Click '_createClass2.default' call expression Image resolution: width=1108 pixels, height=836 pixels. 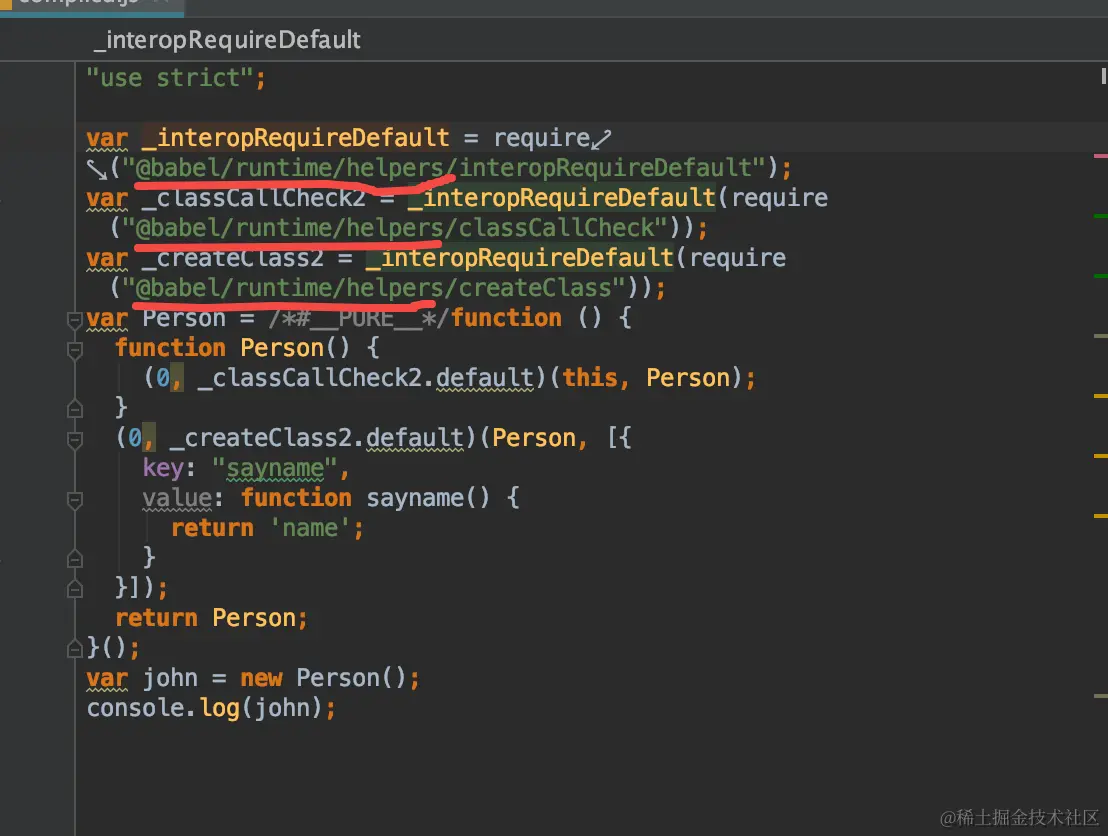click(317, 437)
